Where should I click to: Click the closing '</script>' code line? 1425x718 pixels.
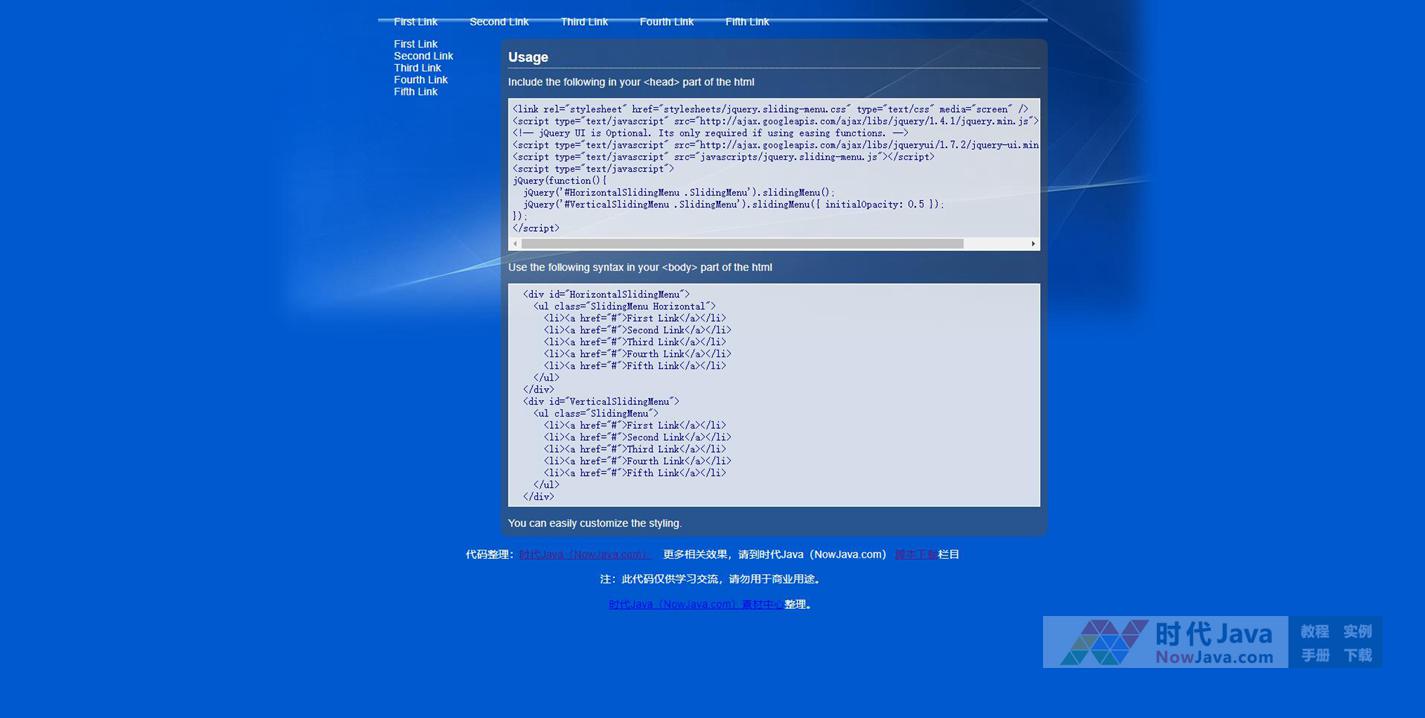click(x=536, y=229)
